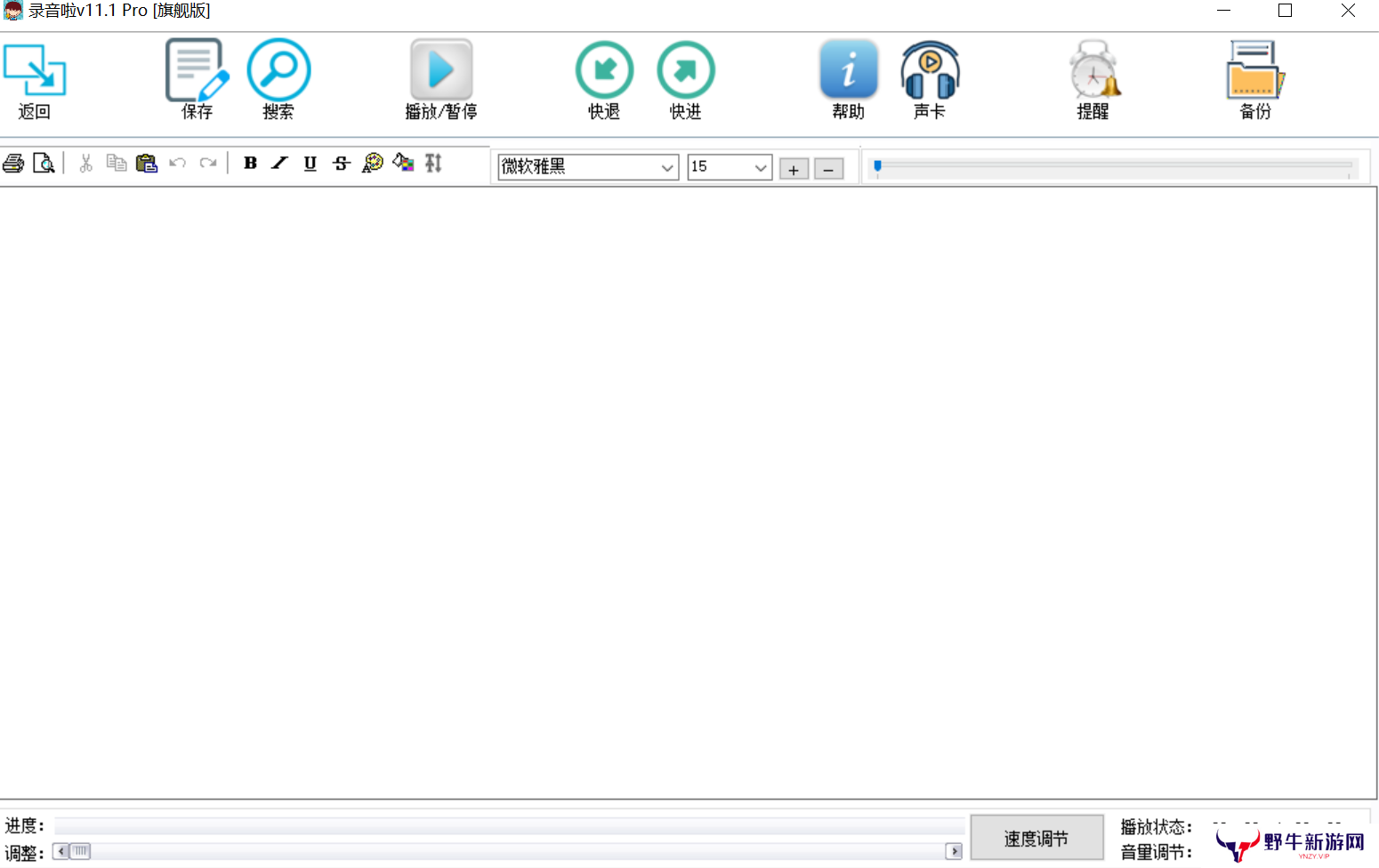
Task: Toggle bold formatting
Action: click(251, 163)
